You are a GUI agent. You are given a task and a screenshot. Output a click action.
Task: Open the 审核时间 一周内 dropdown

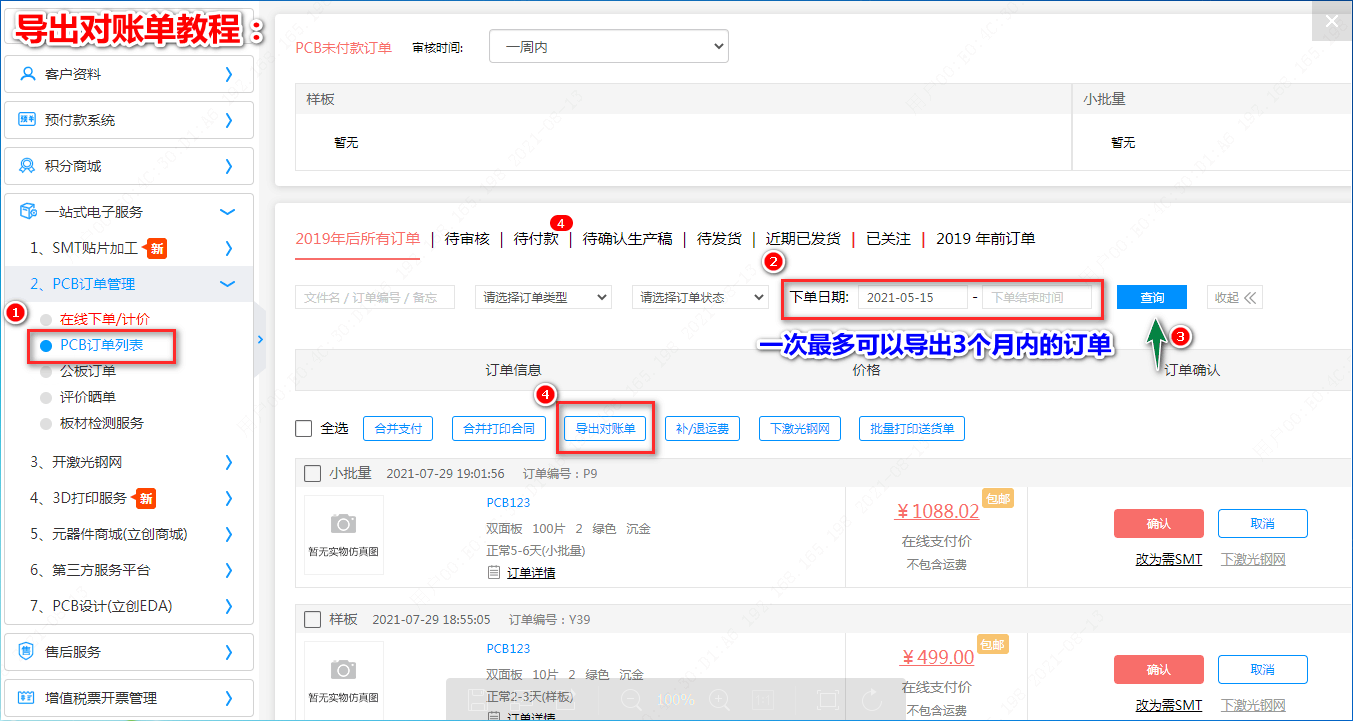coord(608,47)
